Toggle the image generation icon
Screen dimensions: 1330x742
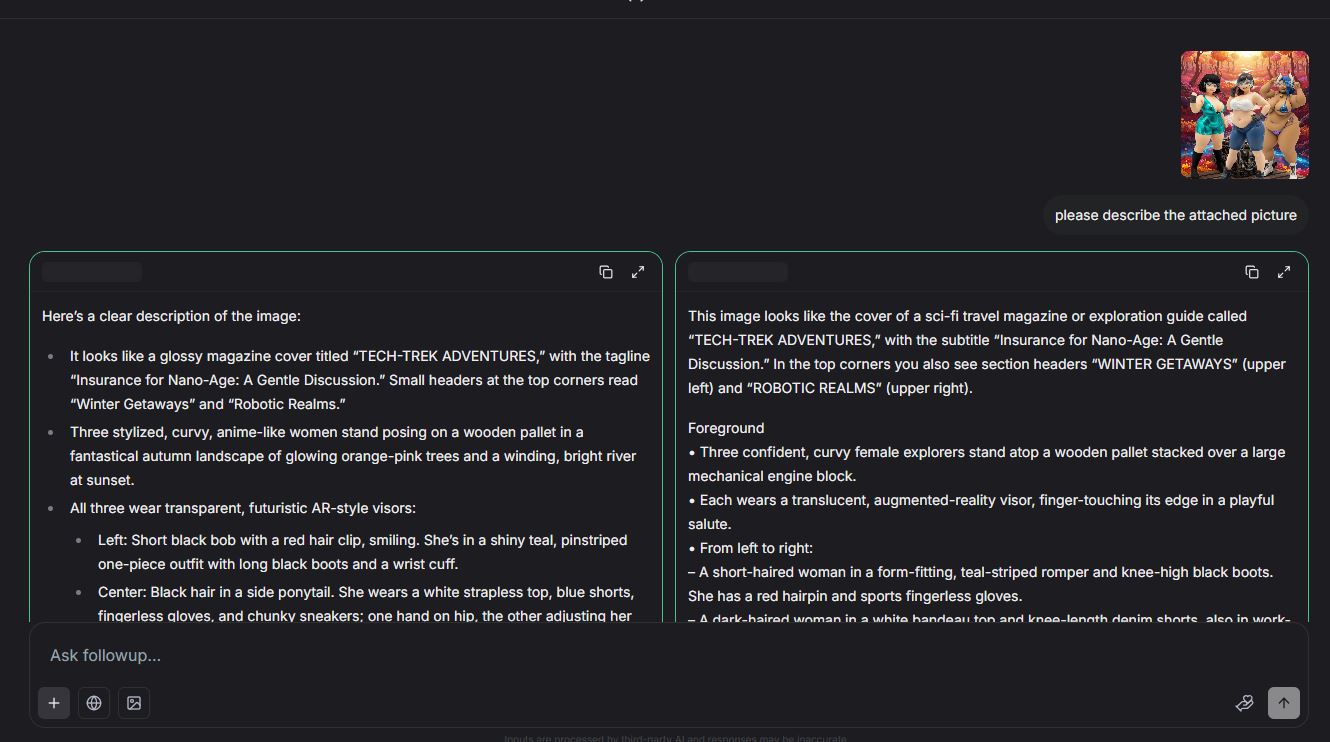coord(134,703)
